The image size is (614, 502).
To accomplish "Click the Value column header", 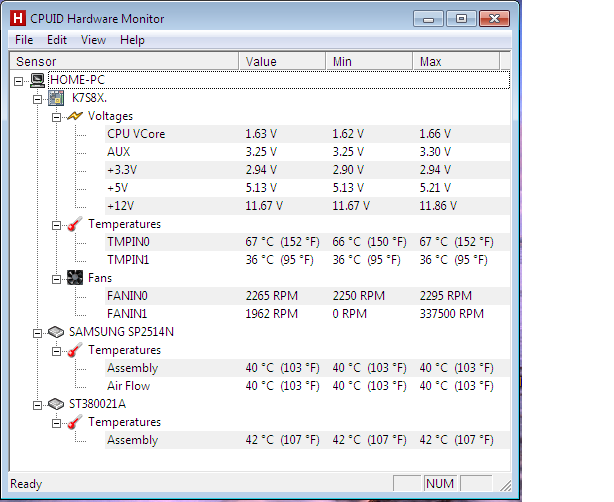I will 282,61.
